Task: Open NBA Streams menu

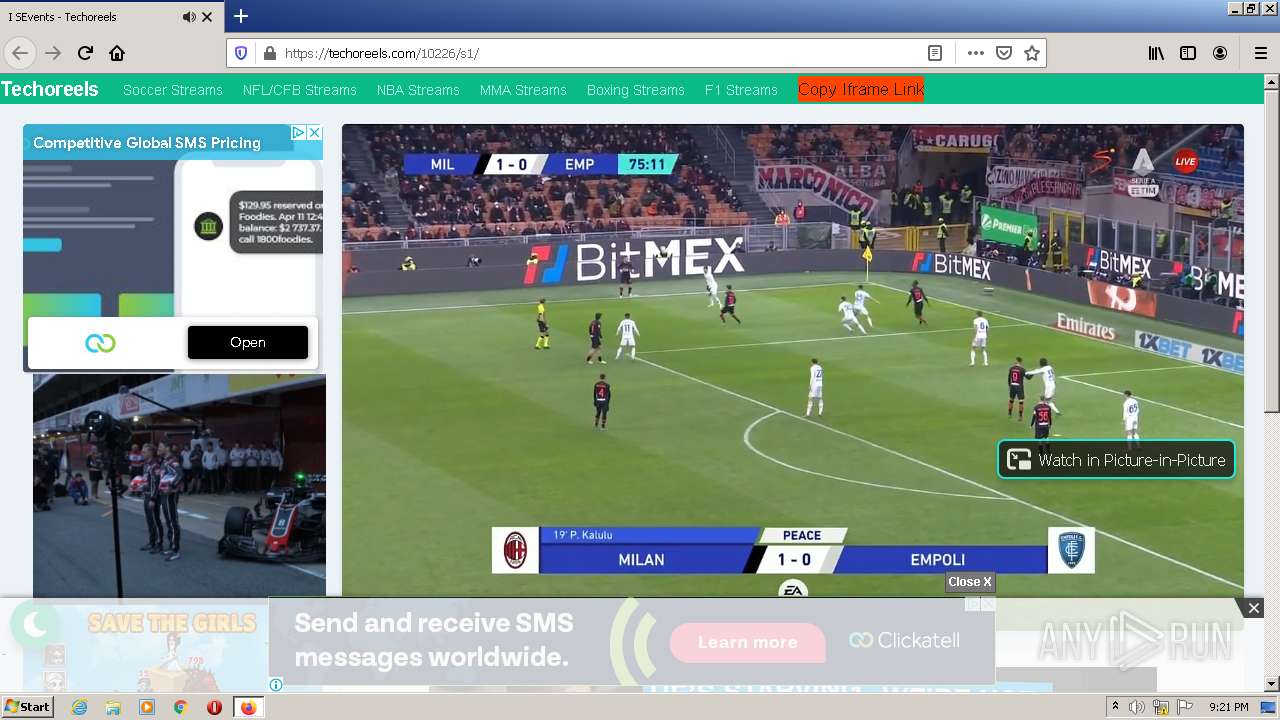Action: (418, 90)
